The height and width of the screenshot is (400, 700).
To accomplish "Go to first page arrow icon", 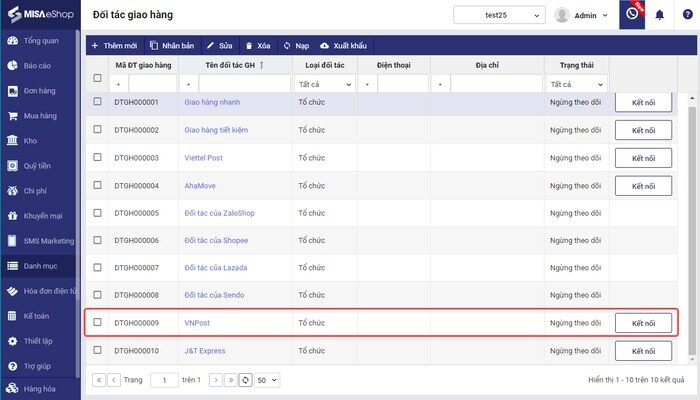I will pyautogui.click(x=98, y=380).
